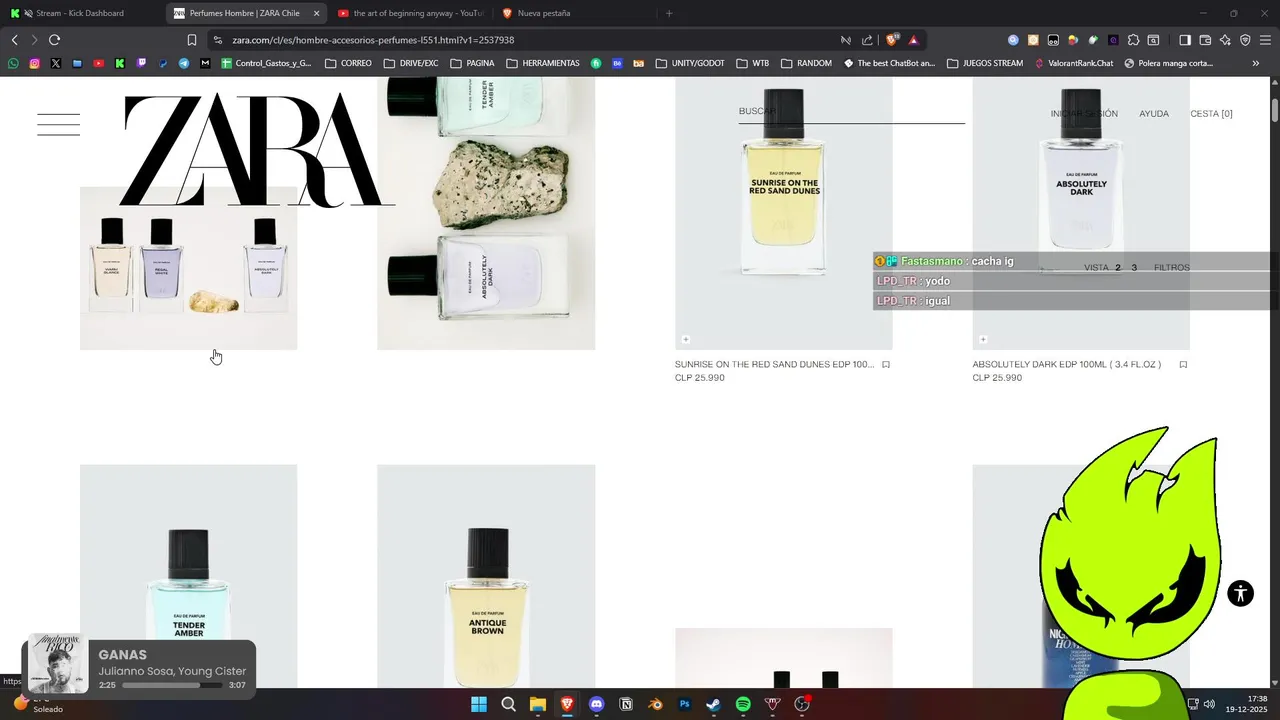
Task: Click the page vertical scrollbar thumb
Action: [1275, 110]
